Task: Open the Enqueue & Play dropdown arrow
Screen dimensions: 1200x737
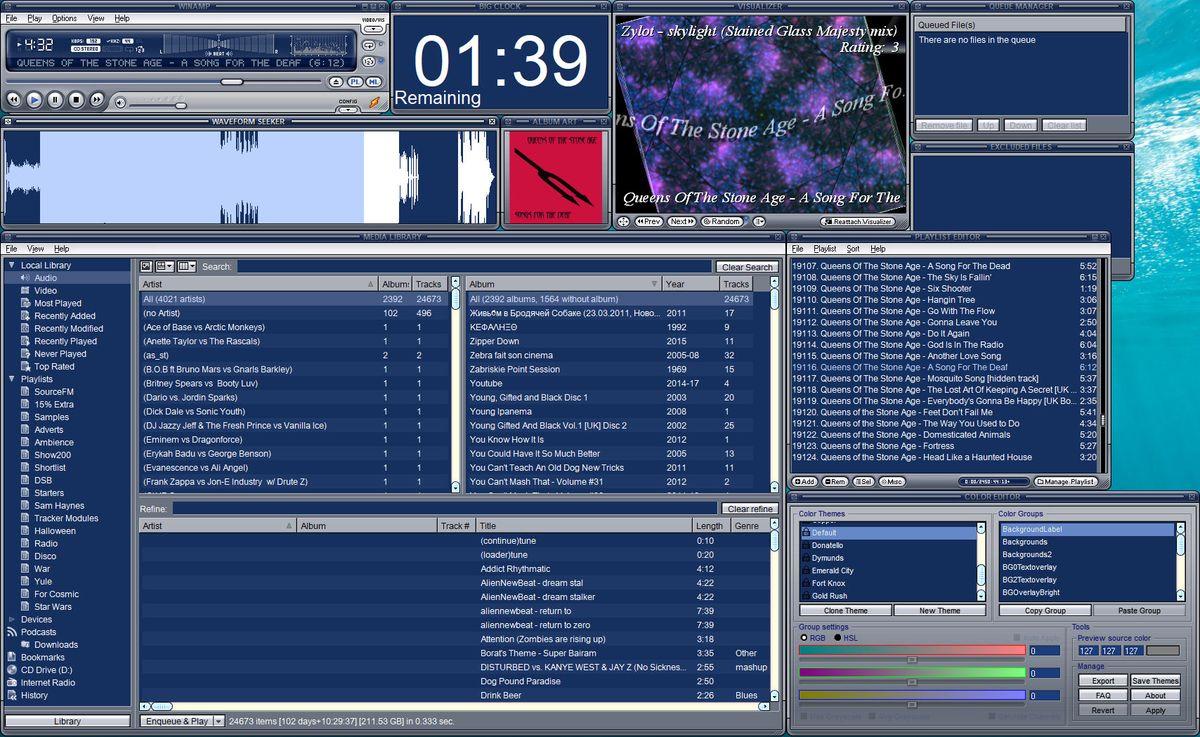Action: coord(218,721)
